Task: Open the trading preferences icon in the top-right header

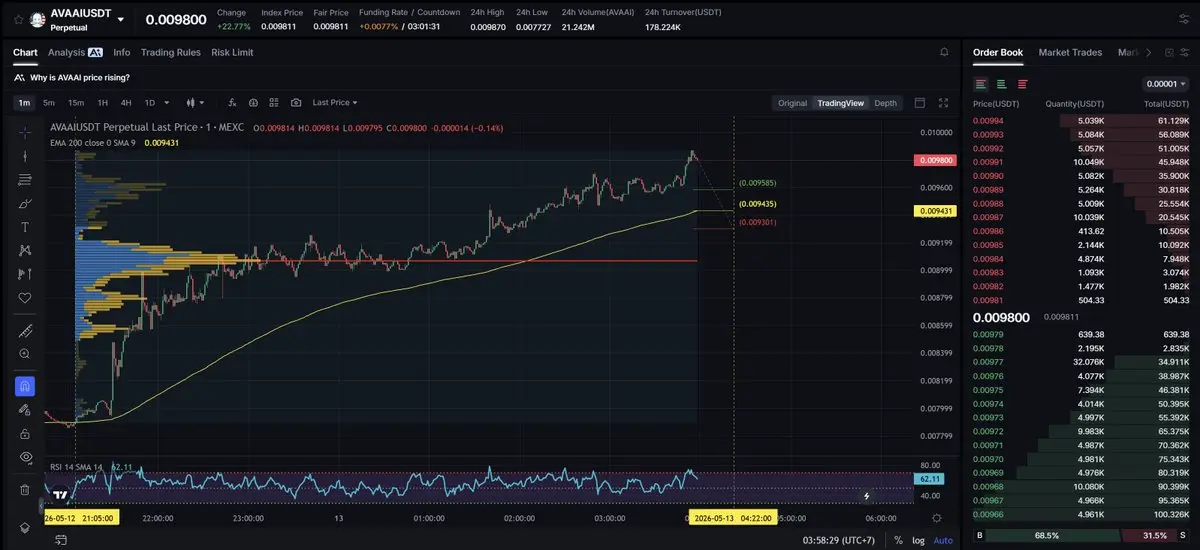Action: (1184, 19)
